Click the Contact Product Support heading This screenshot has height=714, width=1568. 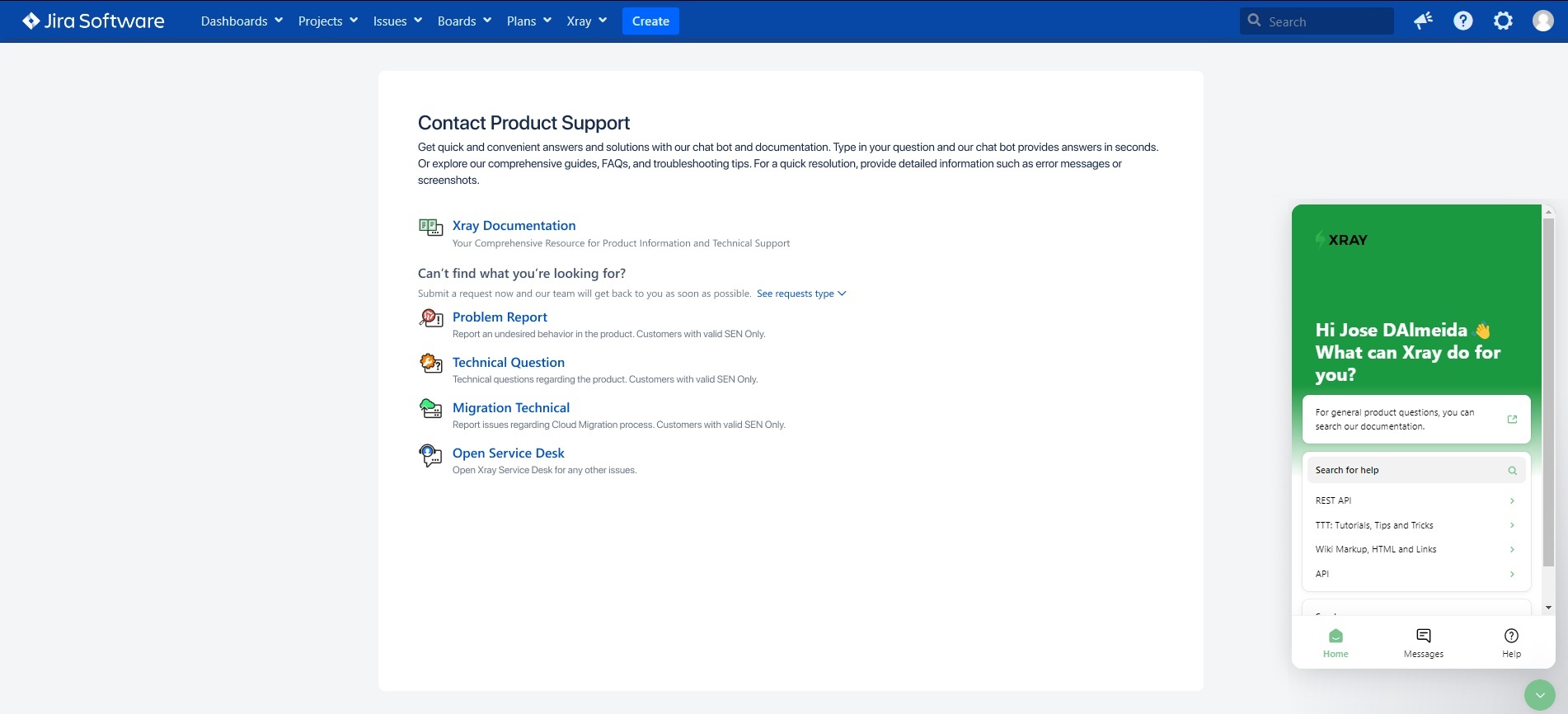pyautogui.click(x=523, y=123)
